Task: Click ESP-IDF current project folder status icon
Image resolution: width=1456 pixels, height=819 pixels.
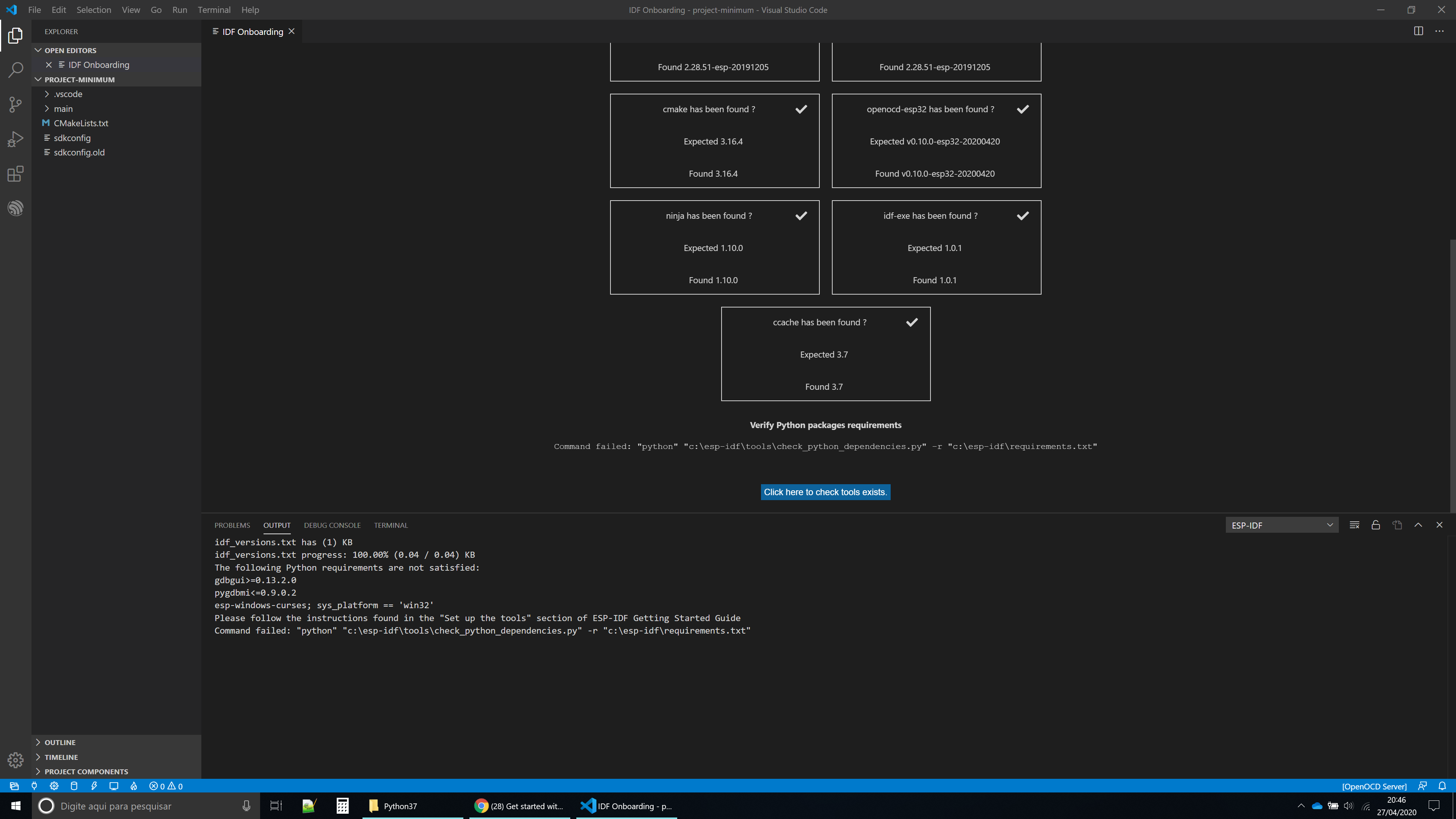Action: point(14,786)
